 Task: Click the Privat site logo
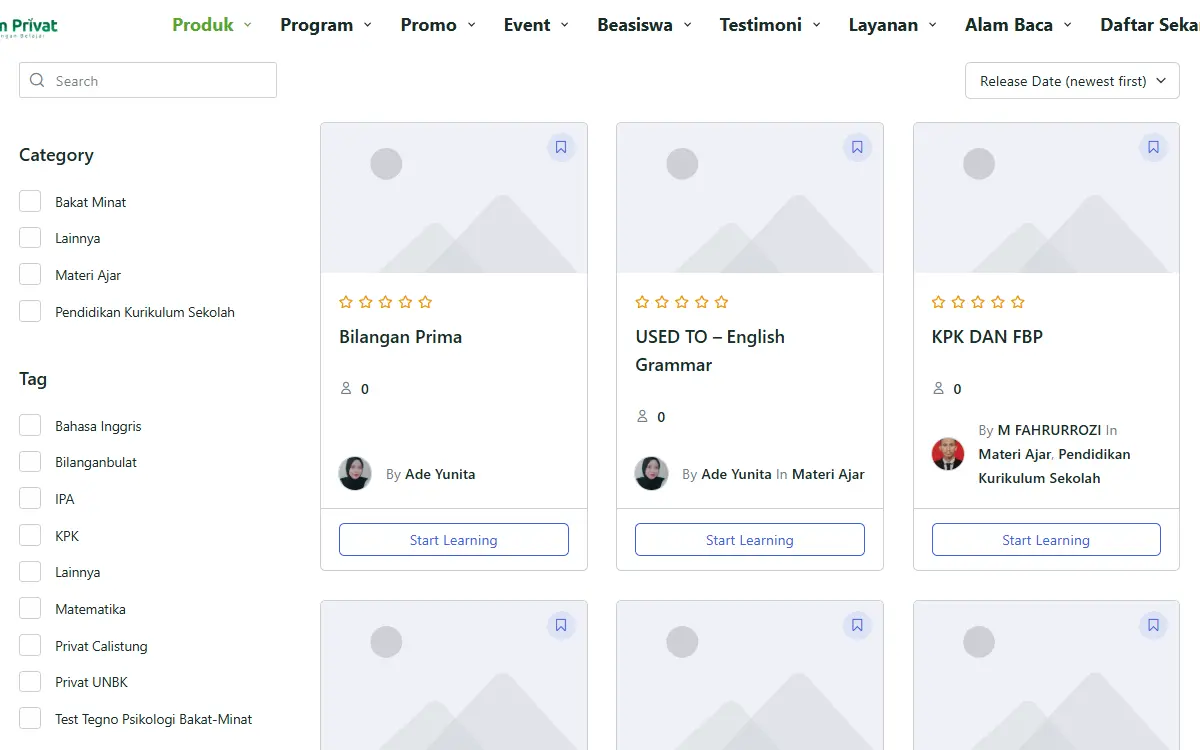[x=29, y=26]
